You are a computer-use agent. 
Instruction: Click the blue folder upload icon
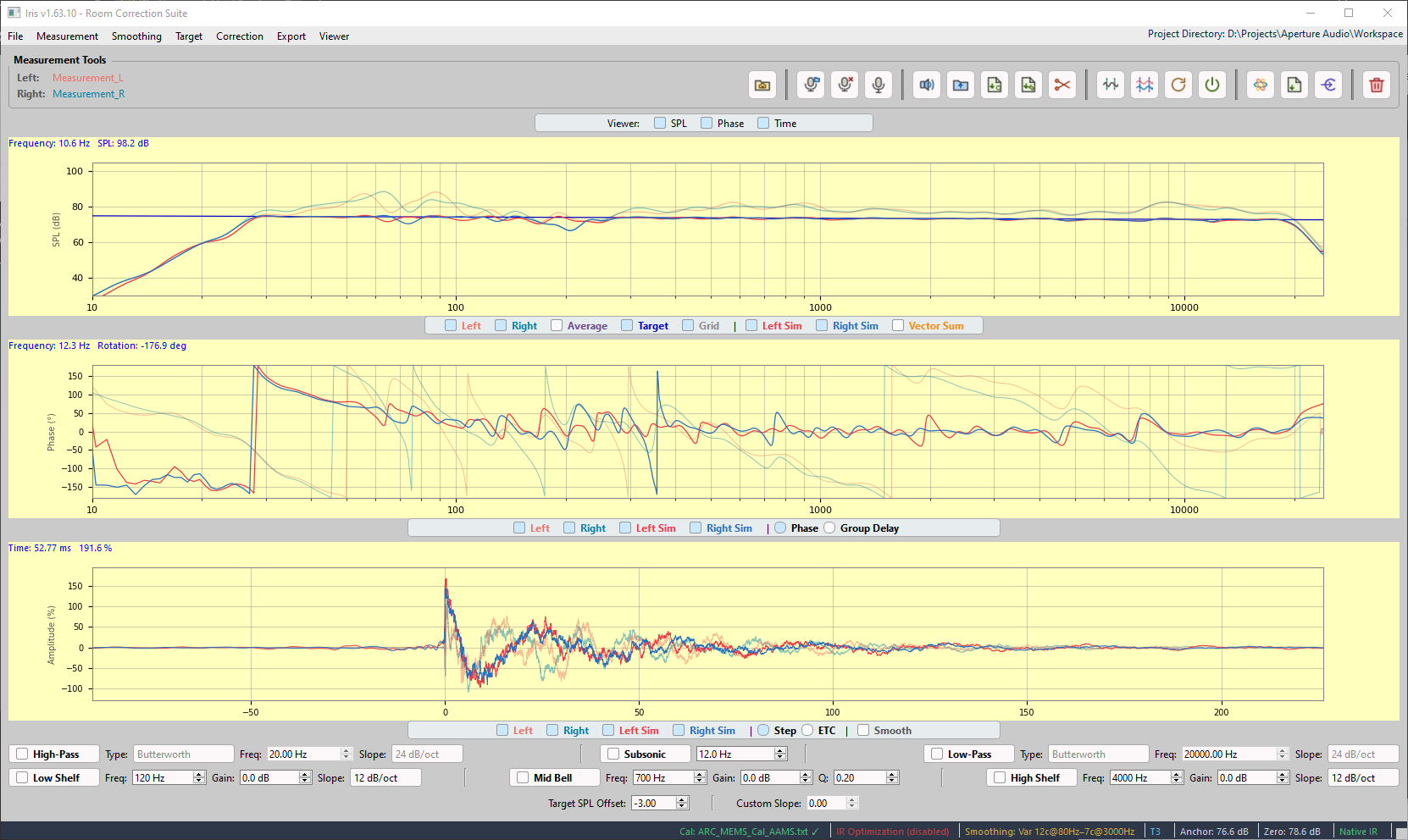961,85
